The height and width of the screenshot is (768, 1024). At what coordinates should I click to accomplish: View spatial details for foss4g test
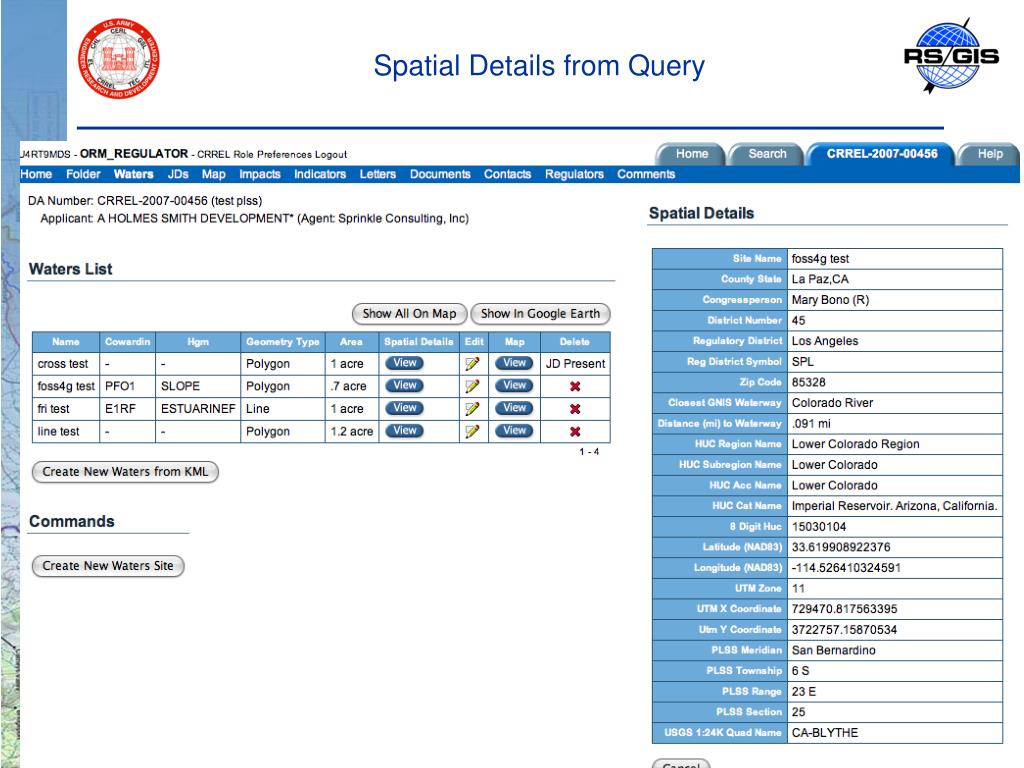click(404, 386)
